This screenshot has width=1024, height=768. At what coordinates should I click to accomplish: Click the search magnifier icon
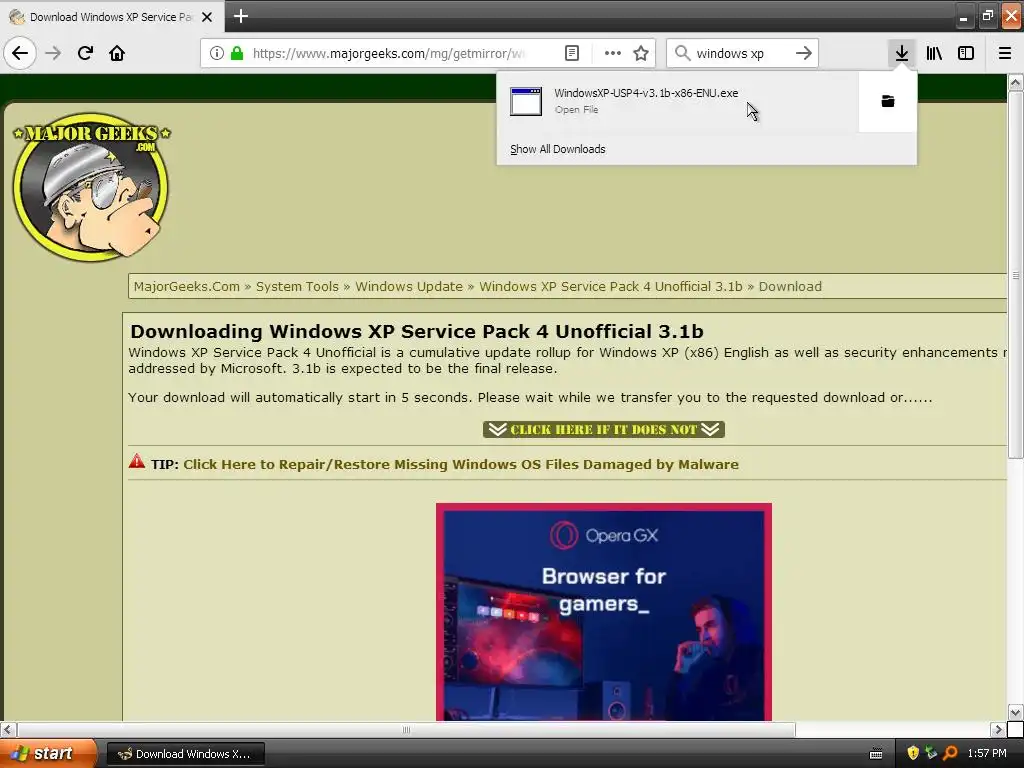pyautogui.click(x=682, y=54)
